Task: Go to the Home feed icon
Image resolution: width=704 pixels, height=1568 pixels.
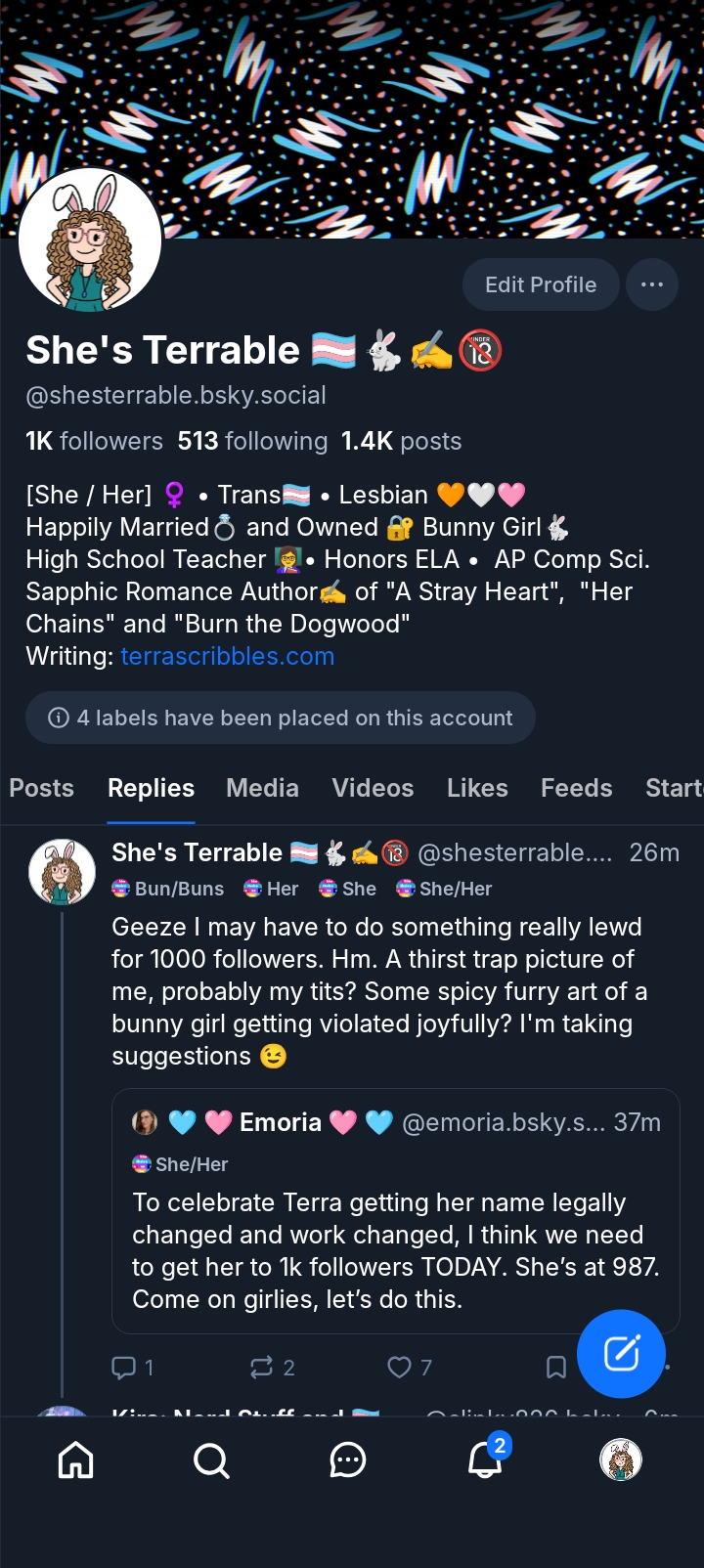Action: tap(76, 1460)
